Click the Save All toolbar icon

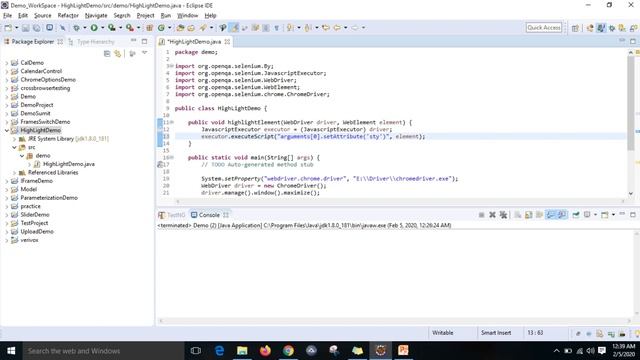(x=37, y=28)
